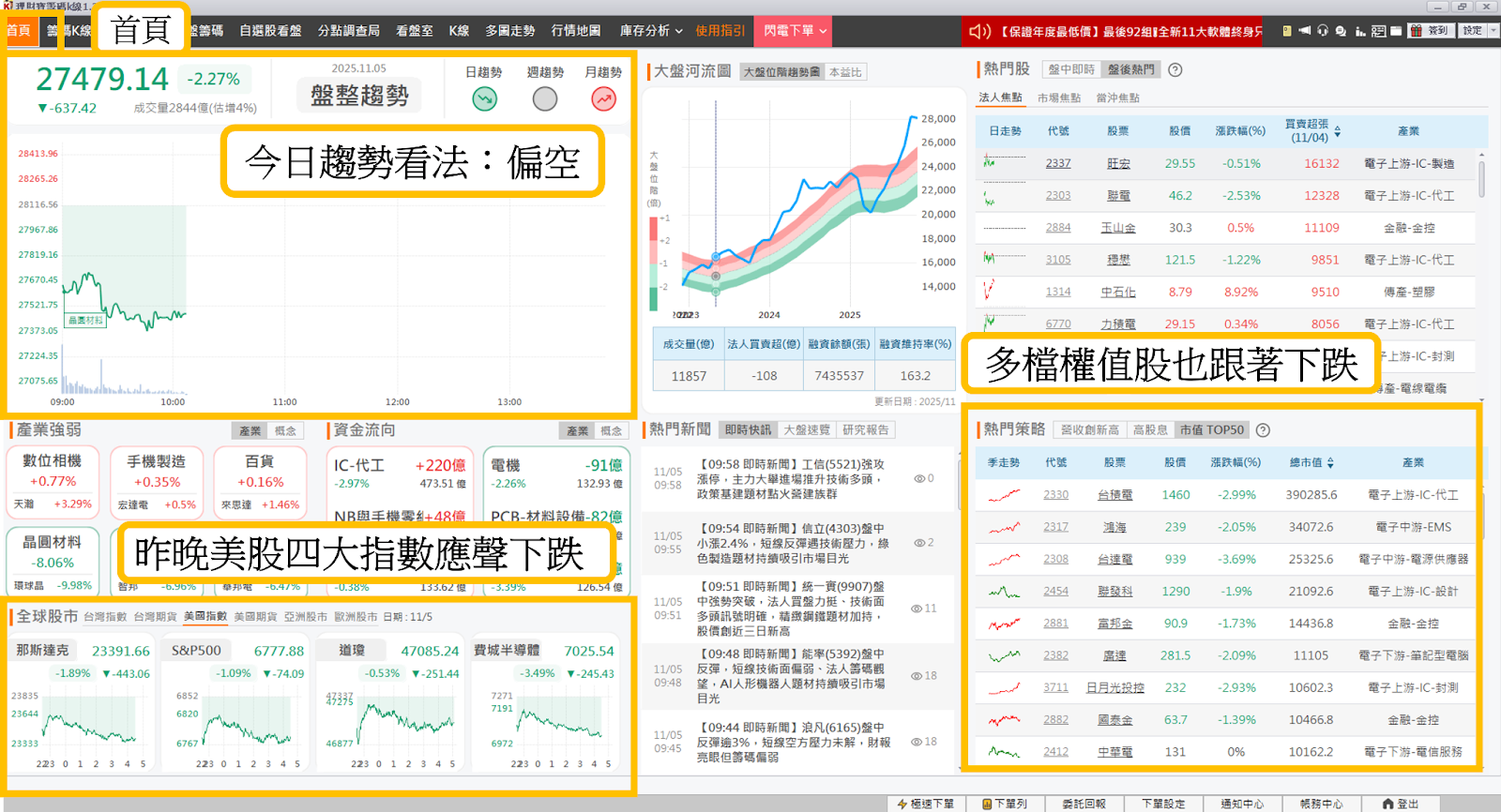The image size is (1501, 812).
Task: Toggle 大盤河流圖 to 大盤位階趨勢圖
Action: pyautogui.click(x=781, y=72)
